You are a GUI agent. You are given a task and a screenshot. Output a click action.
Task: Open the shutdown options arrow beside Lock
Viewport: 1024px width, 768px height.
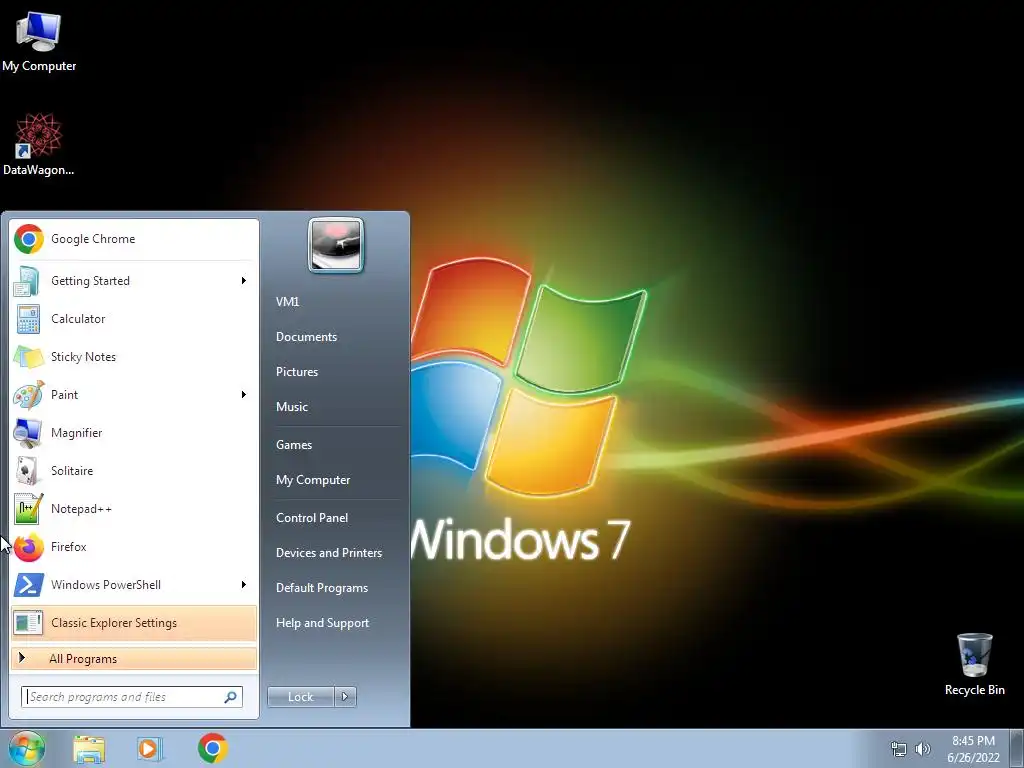345,697
